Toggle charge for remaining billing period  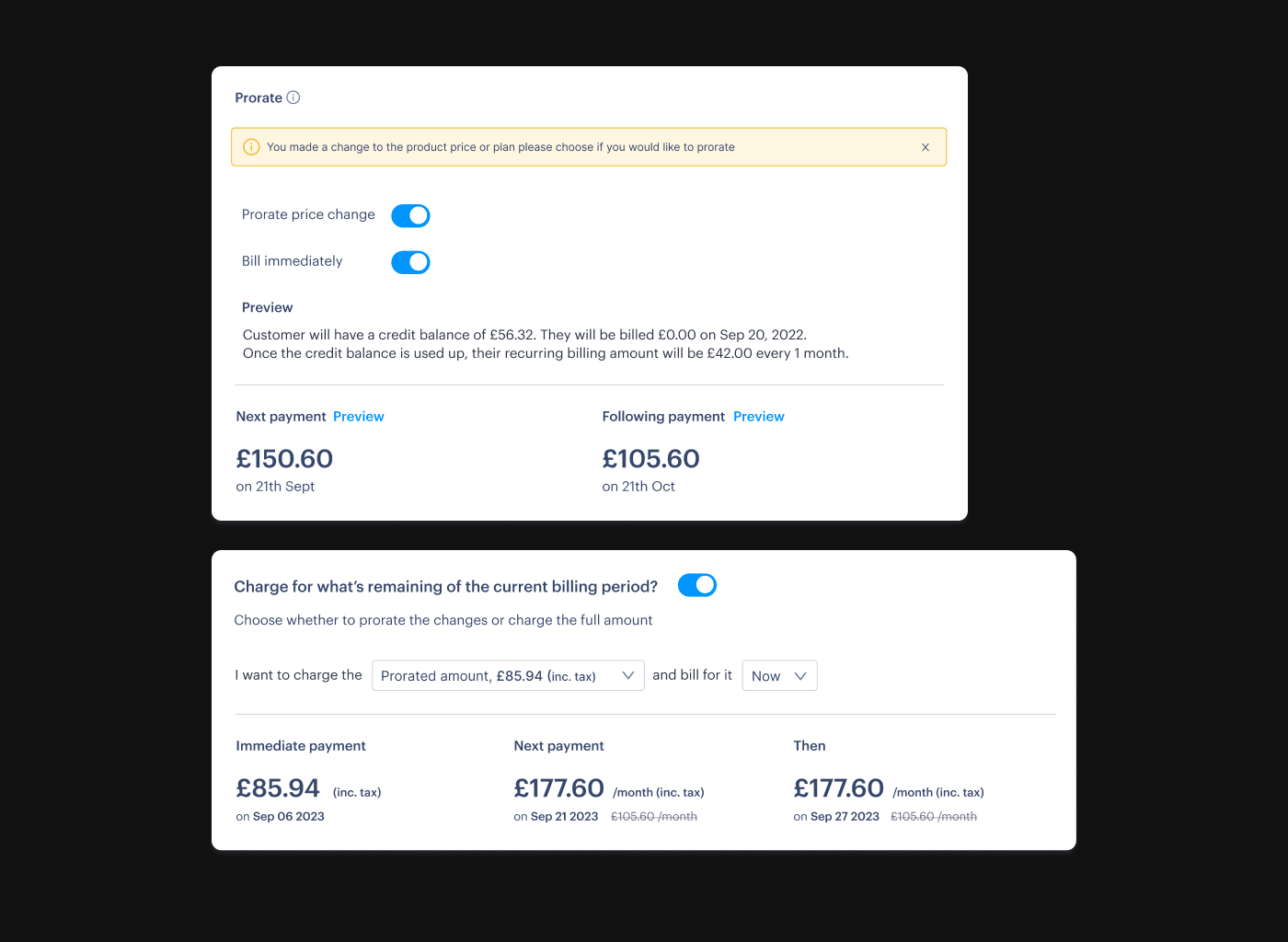(x=696, y=585)
